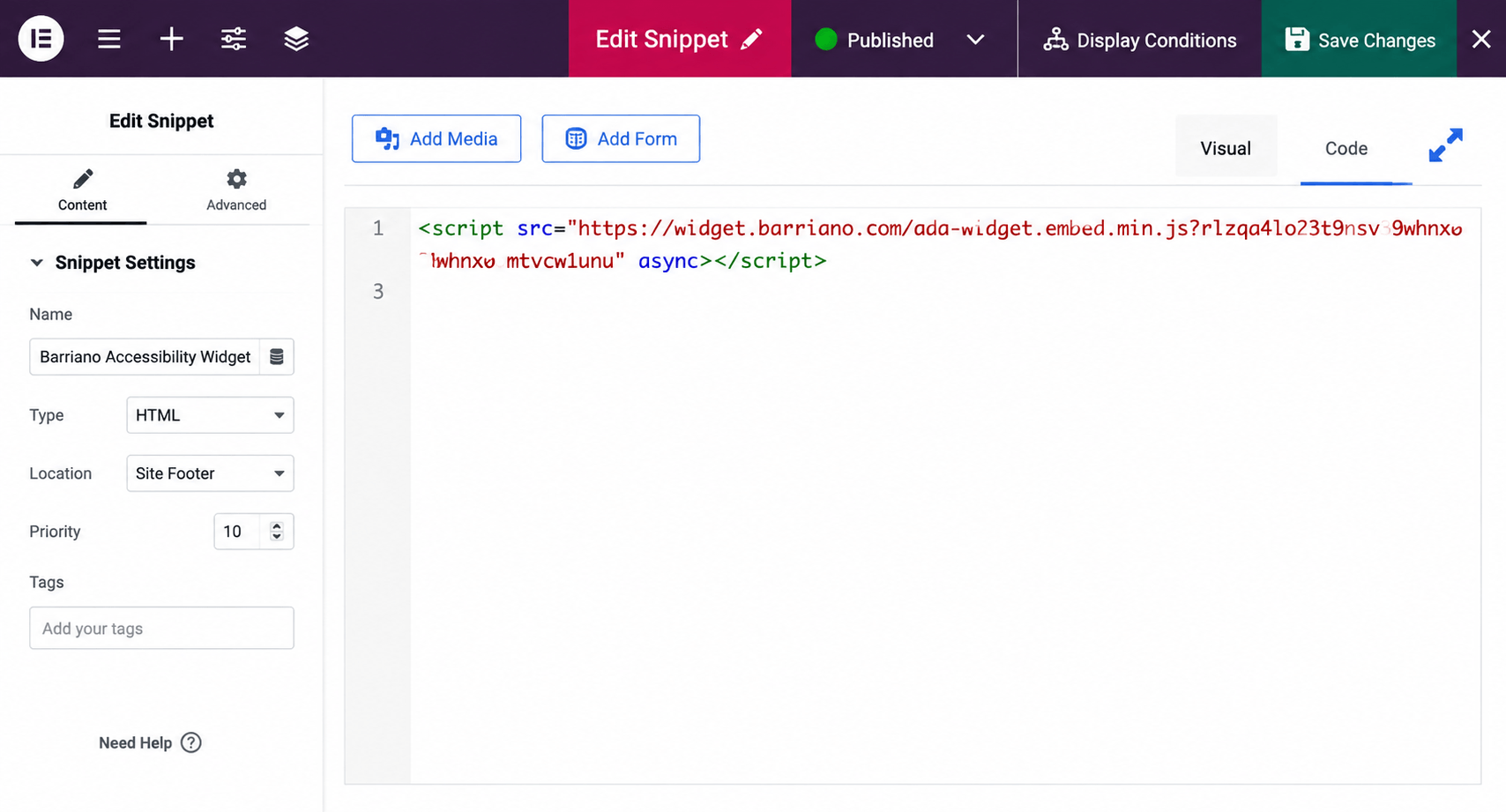The height and width of the screenshot is (812, 1506).
Task: Switch to the Code tab
Action: pos(1346,148)
